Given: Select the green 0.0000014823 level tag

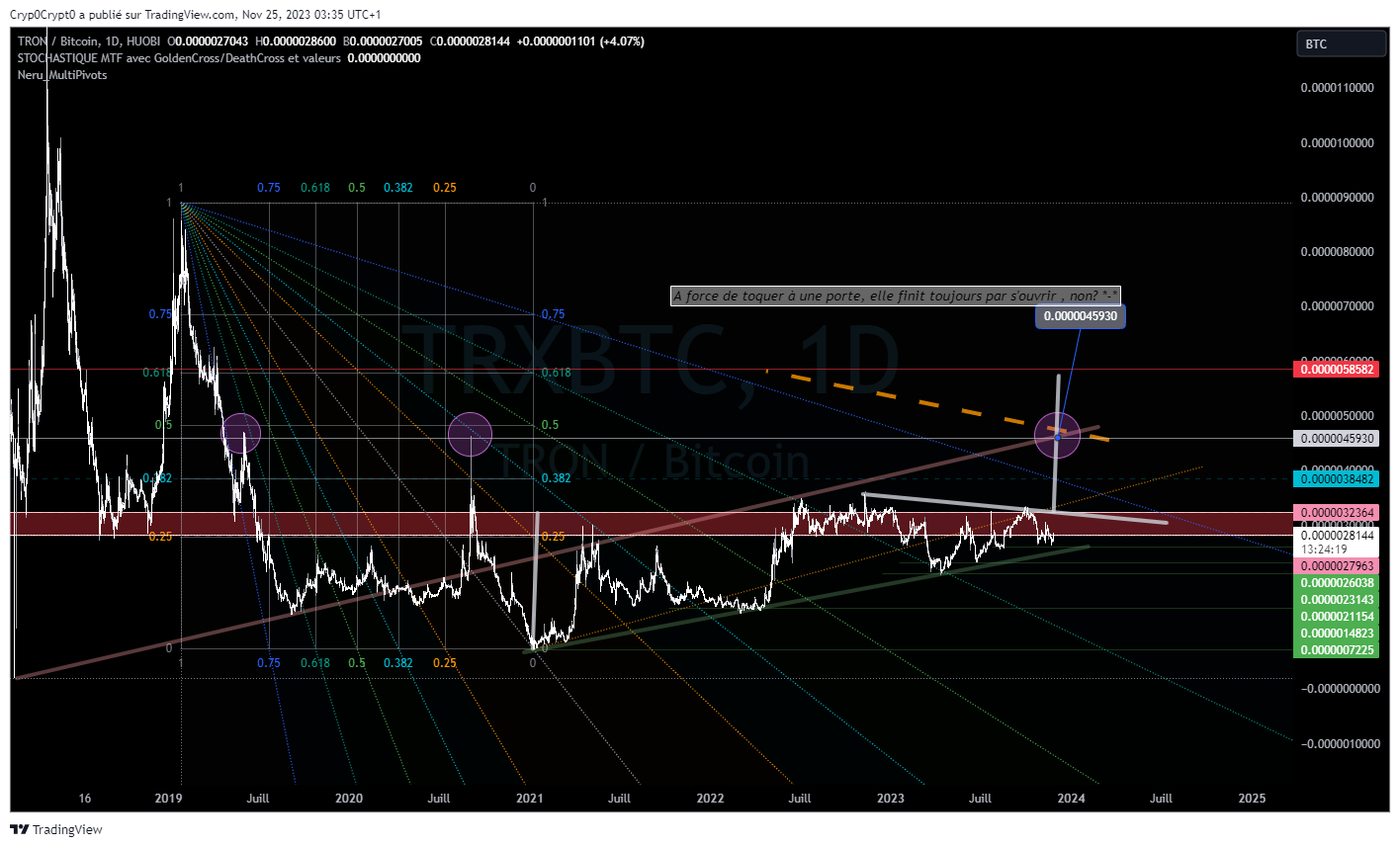Looking at the screenshot, I should click(x=1337, y=633).
